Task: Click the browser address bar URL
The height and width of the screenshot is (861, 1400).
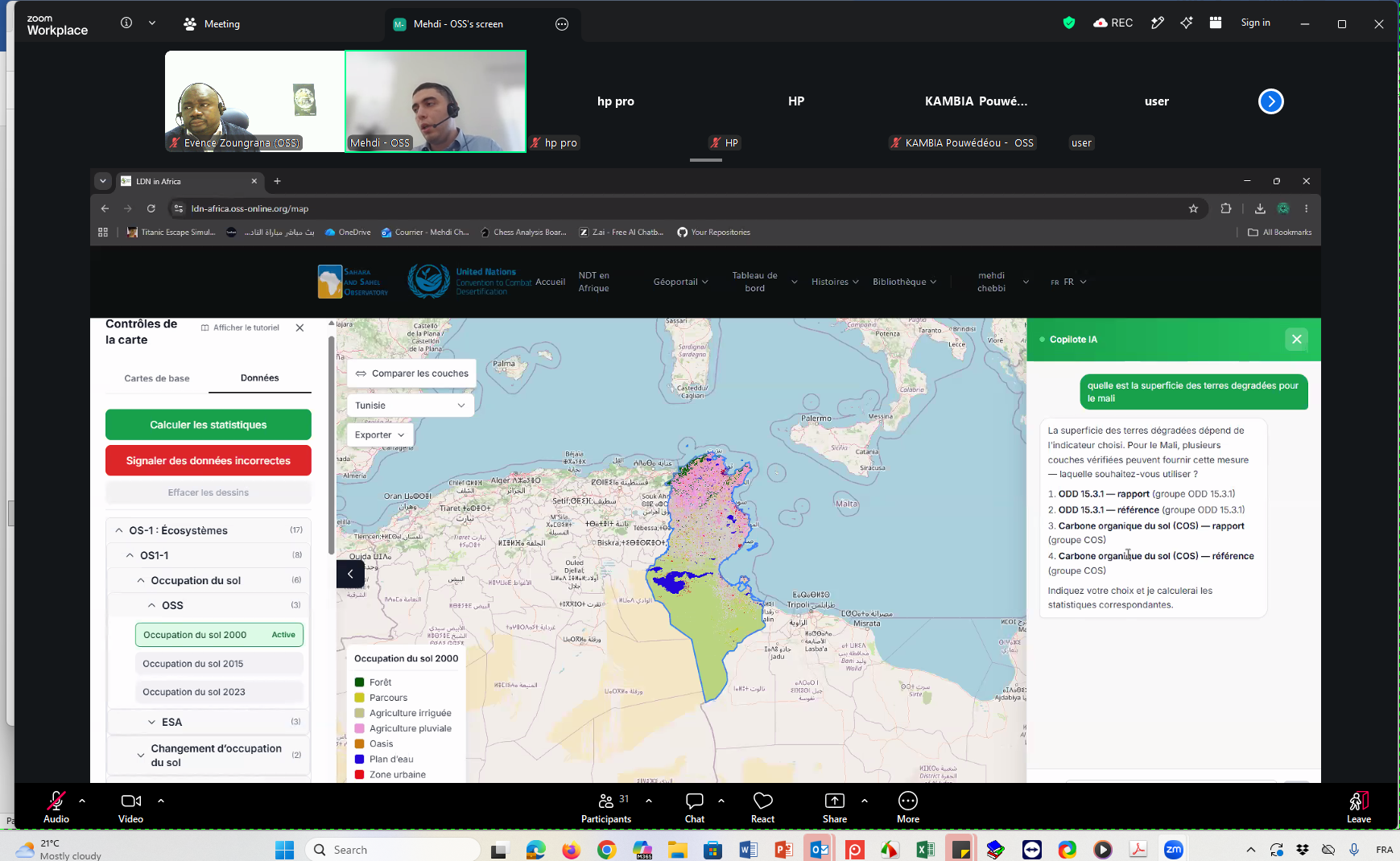Action: (250, 208)
